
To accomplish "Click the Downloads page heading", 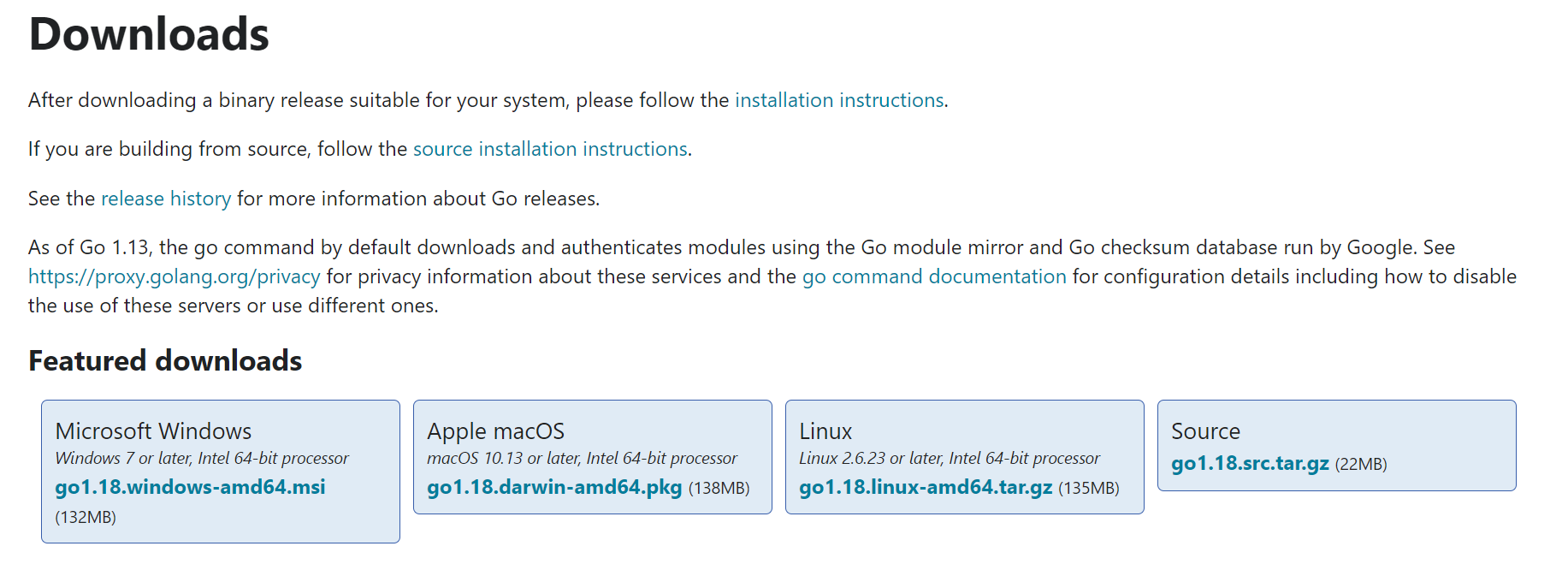I will 149,34.
